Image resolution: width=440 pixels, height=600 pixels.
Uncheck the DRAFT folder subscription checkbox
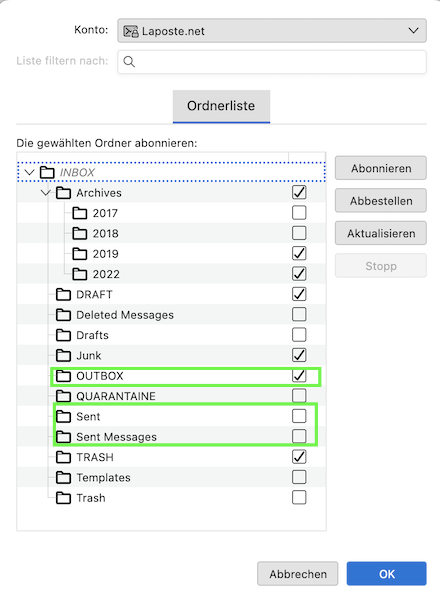point(299,294)
